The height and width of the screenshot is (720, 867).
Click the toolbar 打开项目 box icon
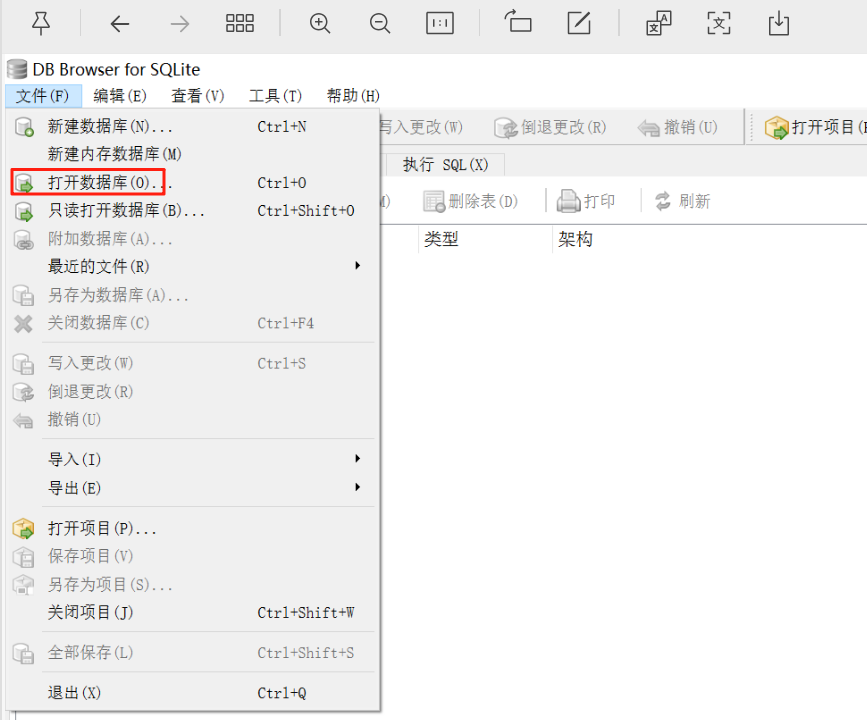(776, 128)
